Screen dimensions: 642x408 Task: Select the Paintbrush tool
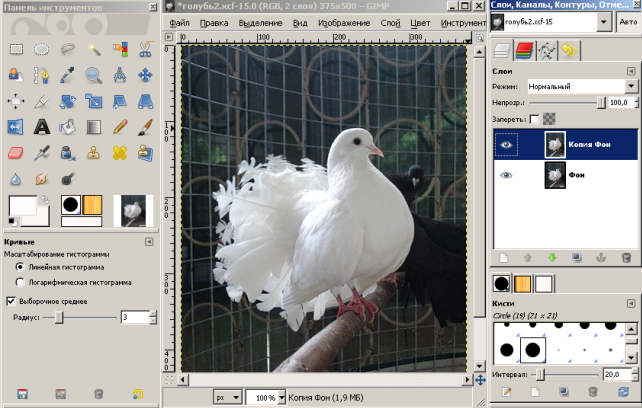pyautogui.click(x=145, y=127)
